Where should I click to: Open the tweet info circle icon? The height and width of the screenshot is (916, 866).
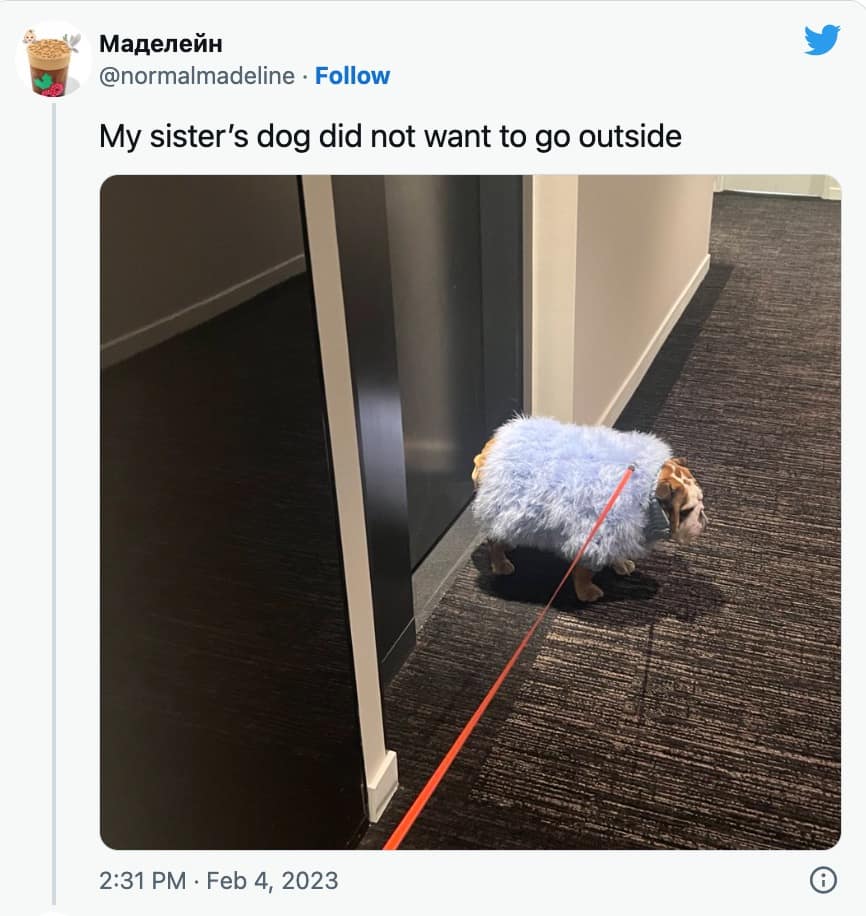(x=823, y=880)
